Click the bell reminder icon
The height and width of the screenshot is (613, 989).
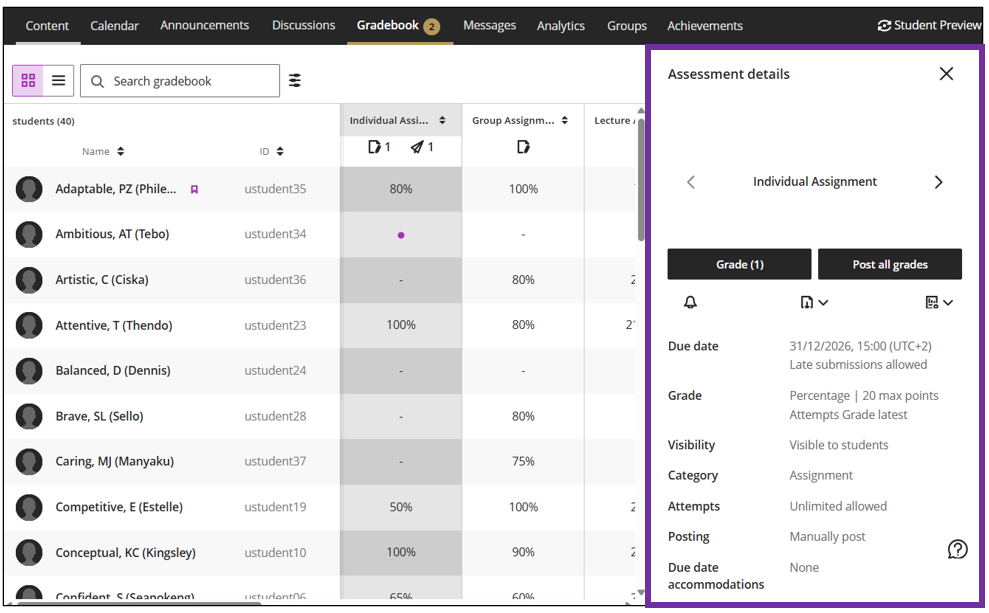pos(691,303)
